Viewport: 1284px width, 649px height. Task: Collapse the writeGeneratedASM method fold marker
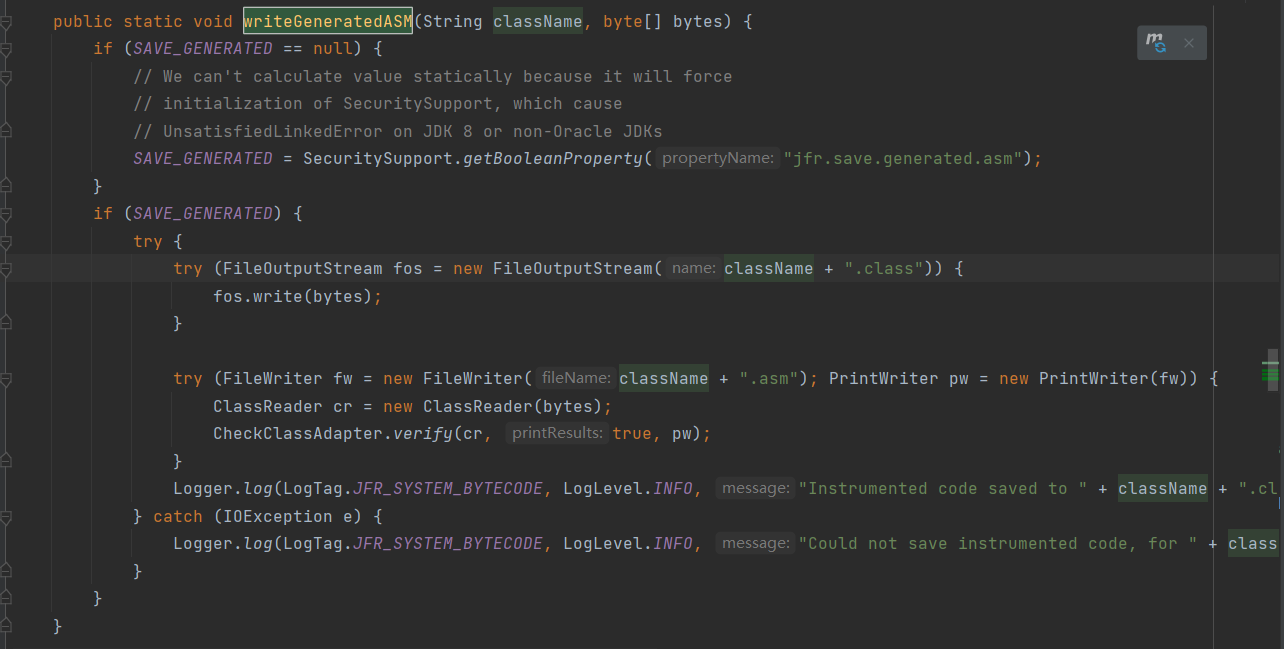[x=5, y=21]
